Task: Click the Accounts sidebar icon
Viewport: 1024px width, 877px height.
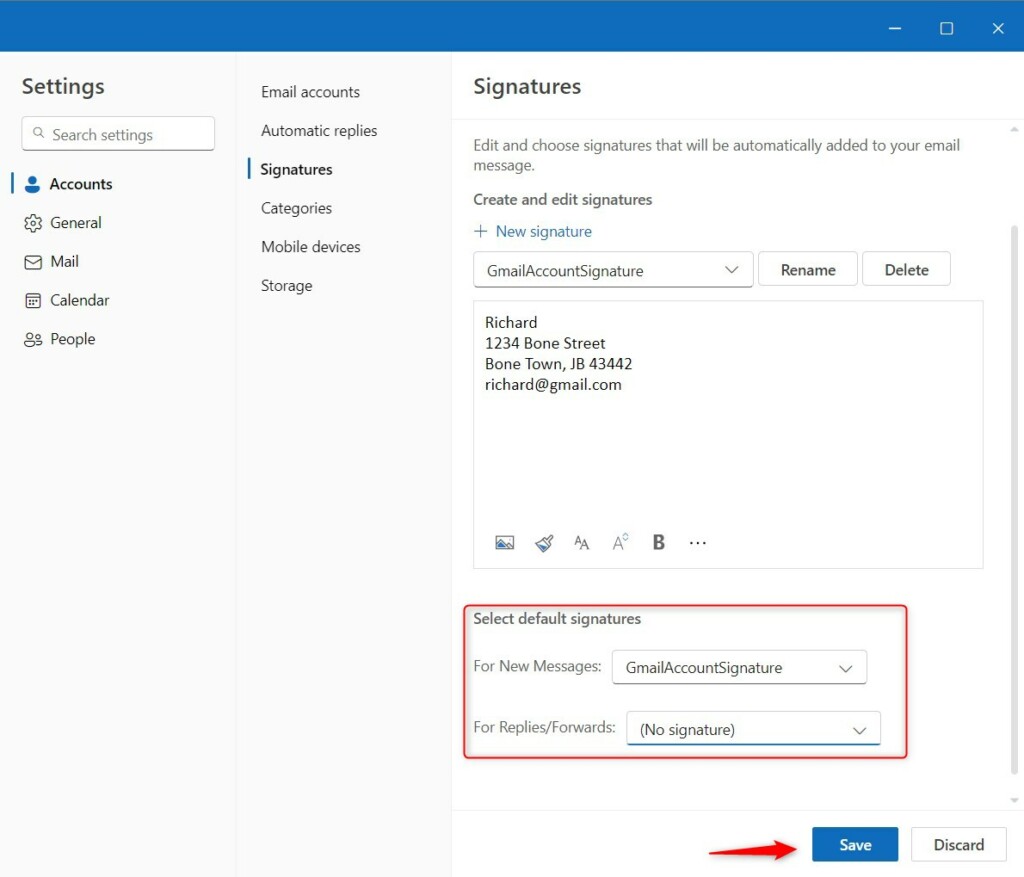Action: [x=33, y=184]
